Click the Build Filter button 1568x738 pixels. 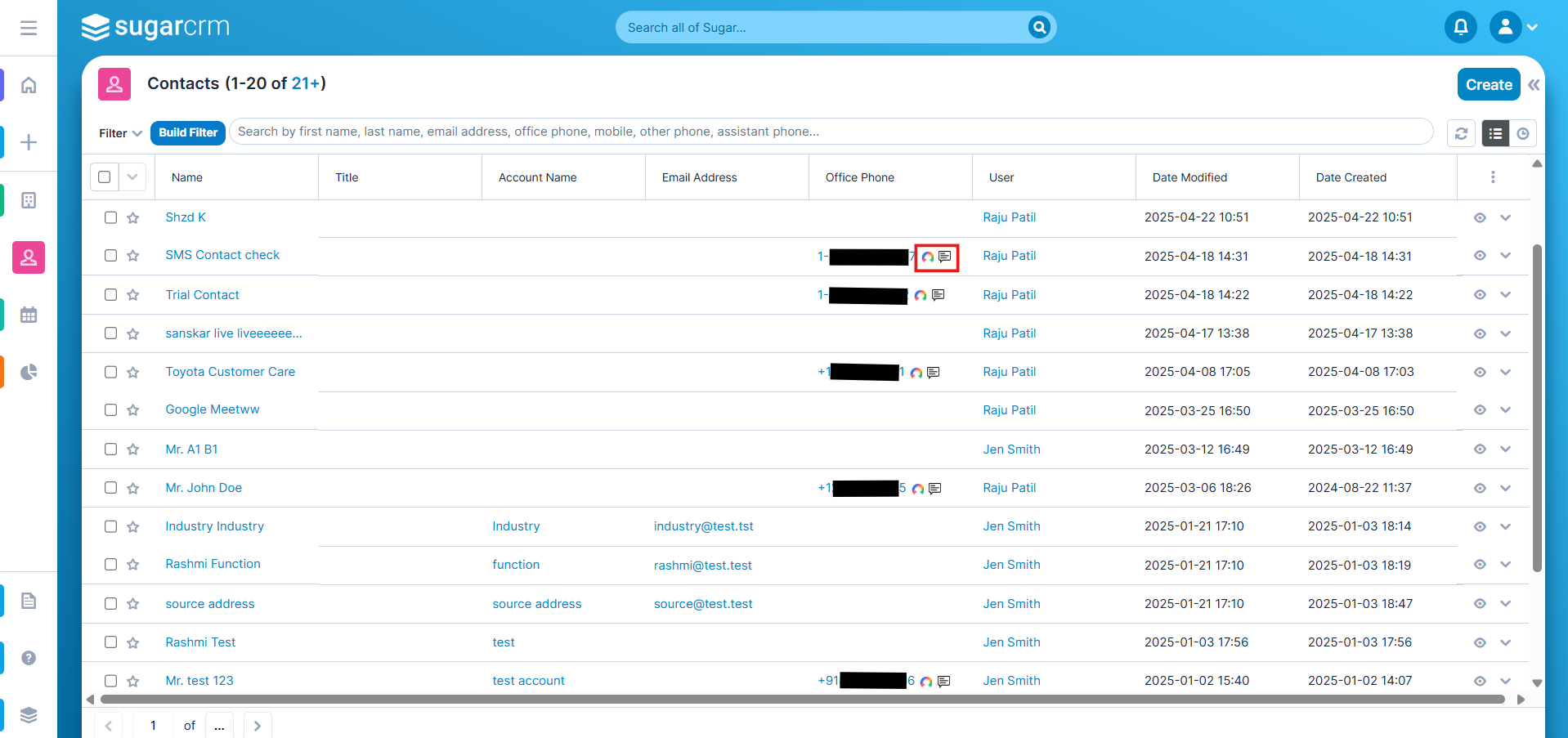[x=188, y=132]
